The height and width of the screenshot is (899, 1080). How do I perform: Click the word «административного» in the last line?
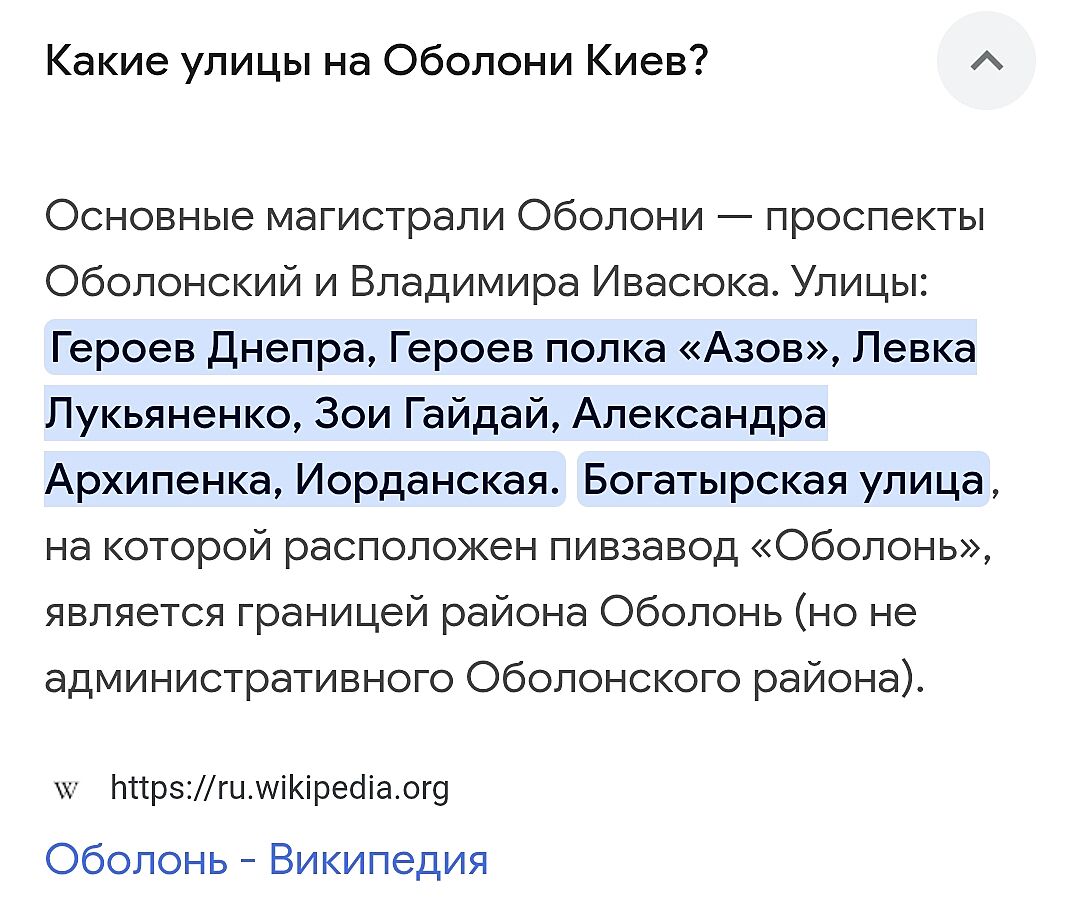click(x=249, y=679)
